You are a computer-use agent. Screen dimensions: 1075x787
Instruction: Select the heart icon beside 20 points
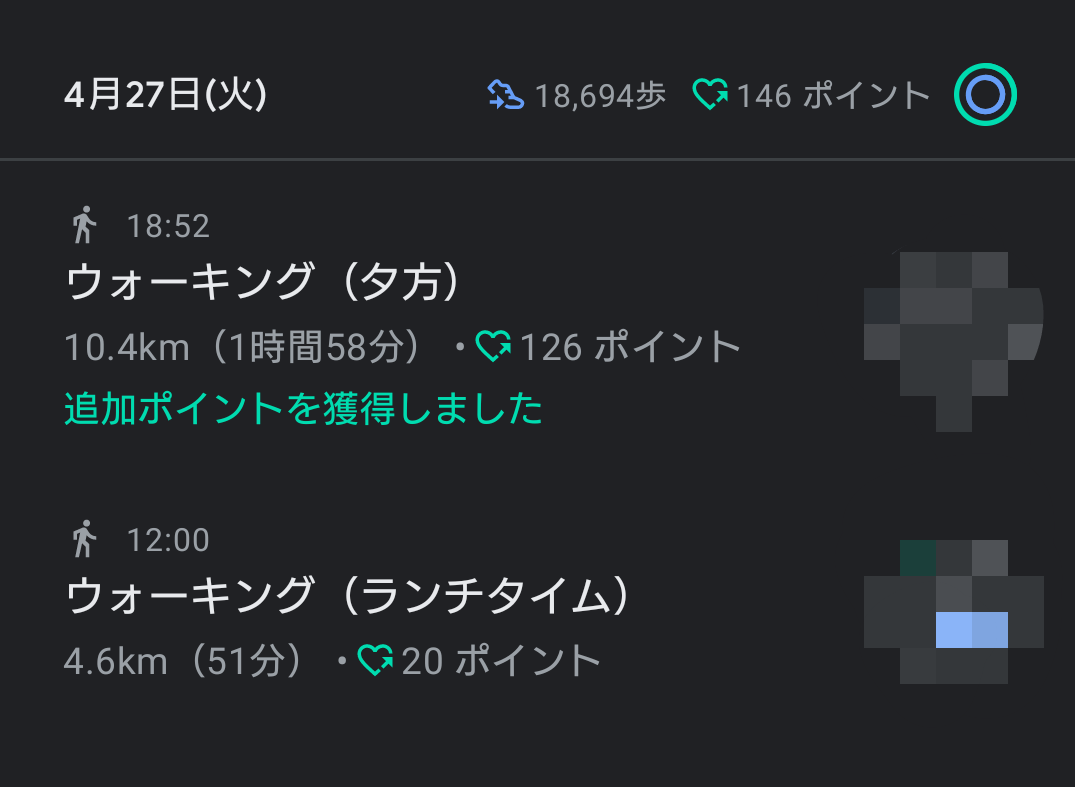tap(375, 660)
